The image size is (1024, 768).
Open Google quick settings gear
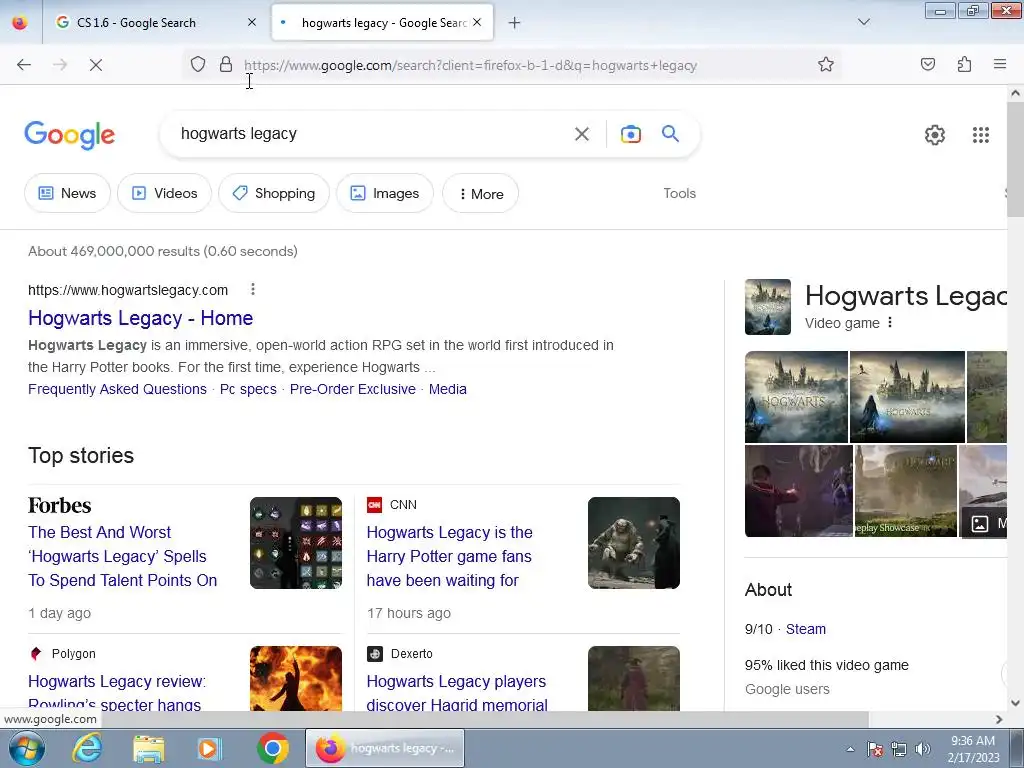(x=935, y=135)
